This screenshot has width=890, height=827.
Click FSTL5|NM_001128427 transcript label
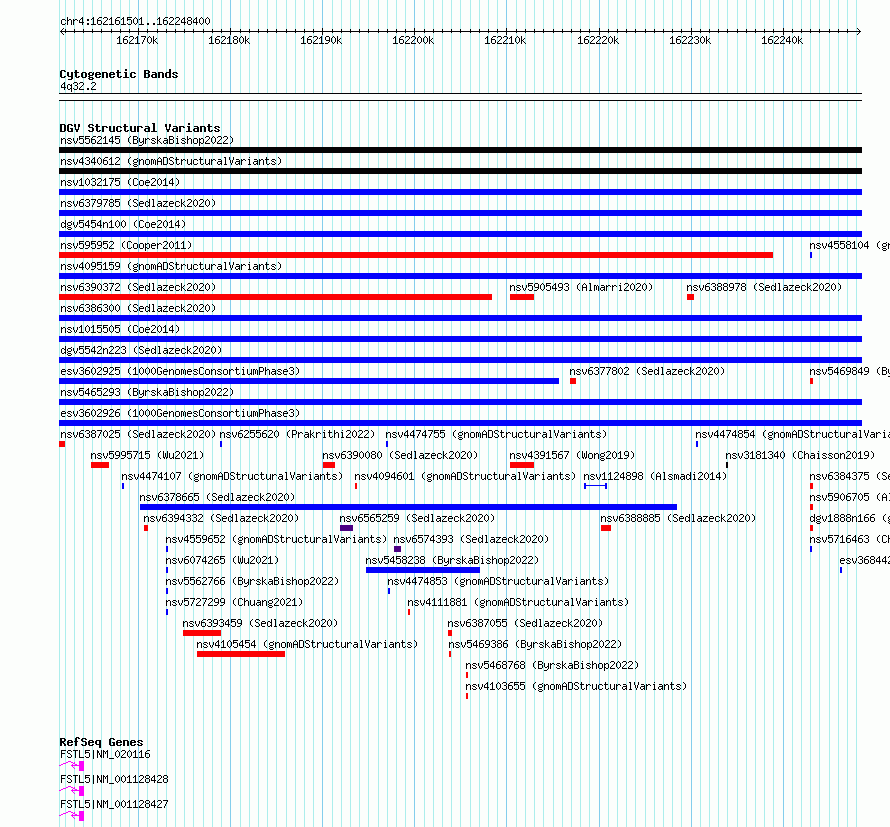pyautogui.click(x=114, y=804)
